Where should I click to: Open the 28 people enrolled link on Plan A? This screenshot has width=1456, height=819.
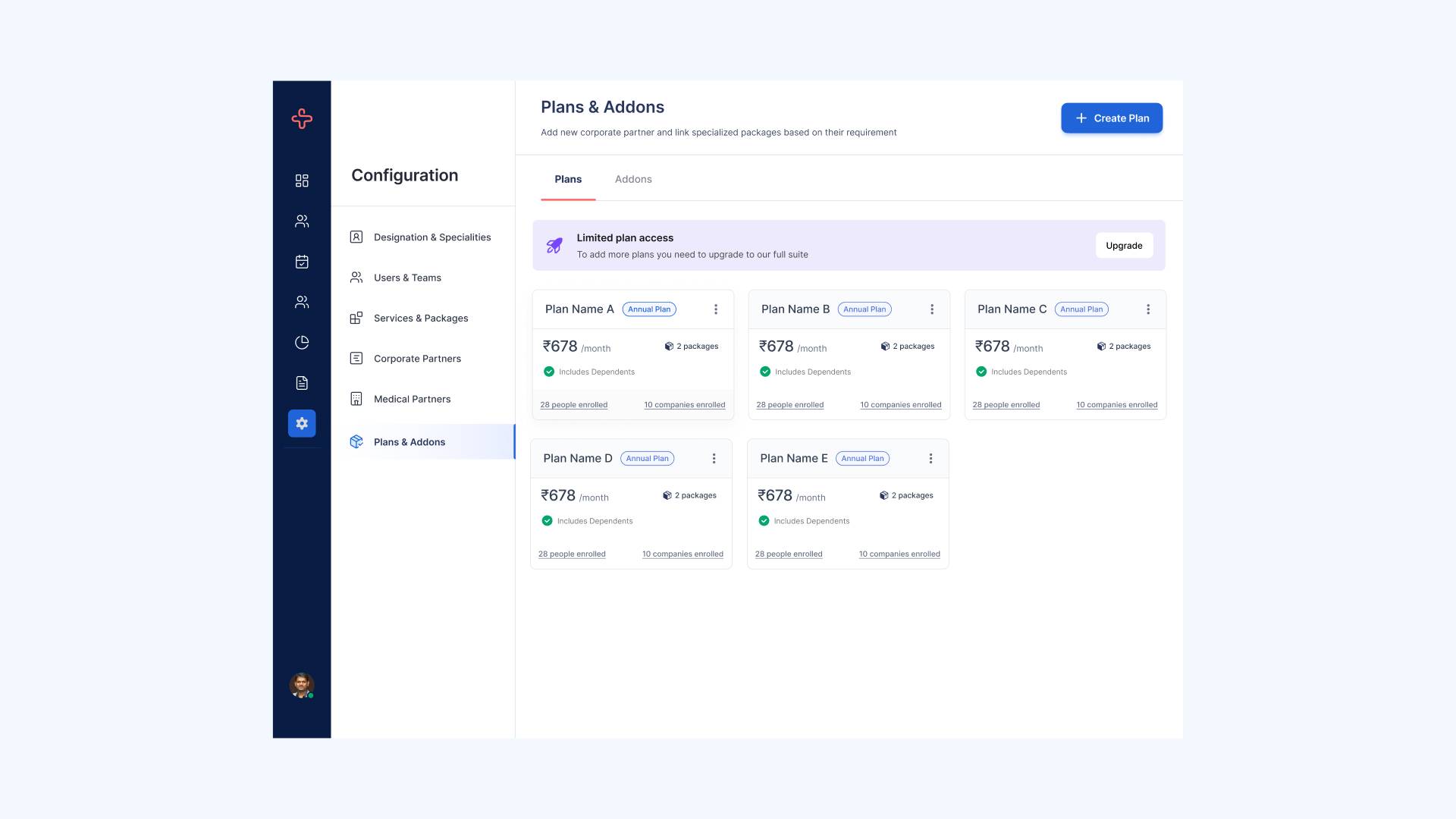click(573, 404)
